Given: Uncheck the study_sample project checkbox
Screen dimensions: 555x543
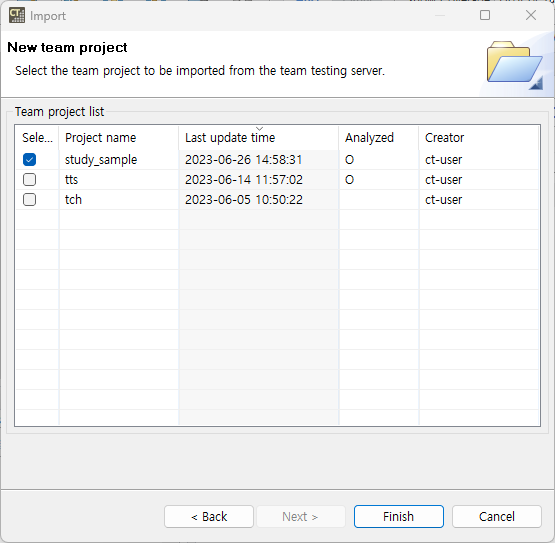Looking at the screenshot, I should [29, 160].
